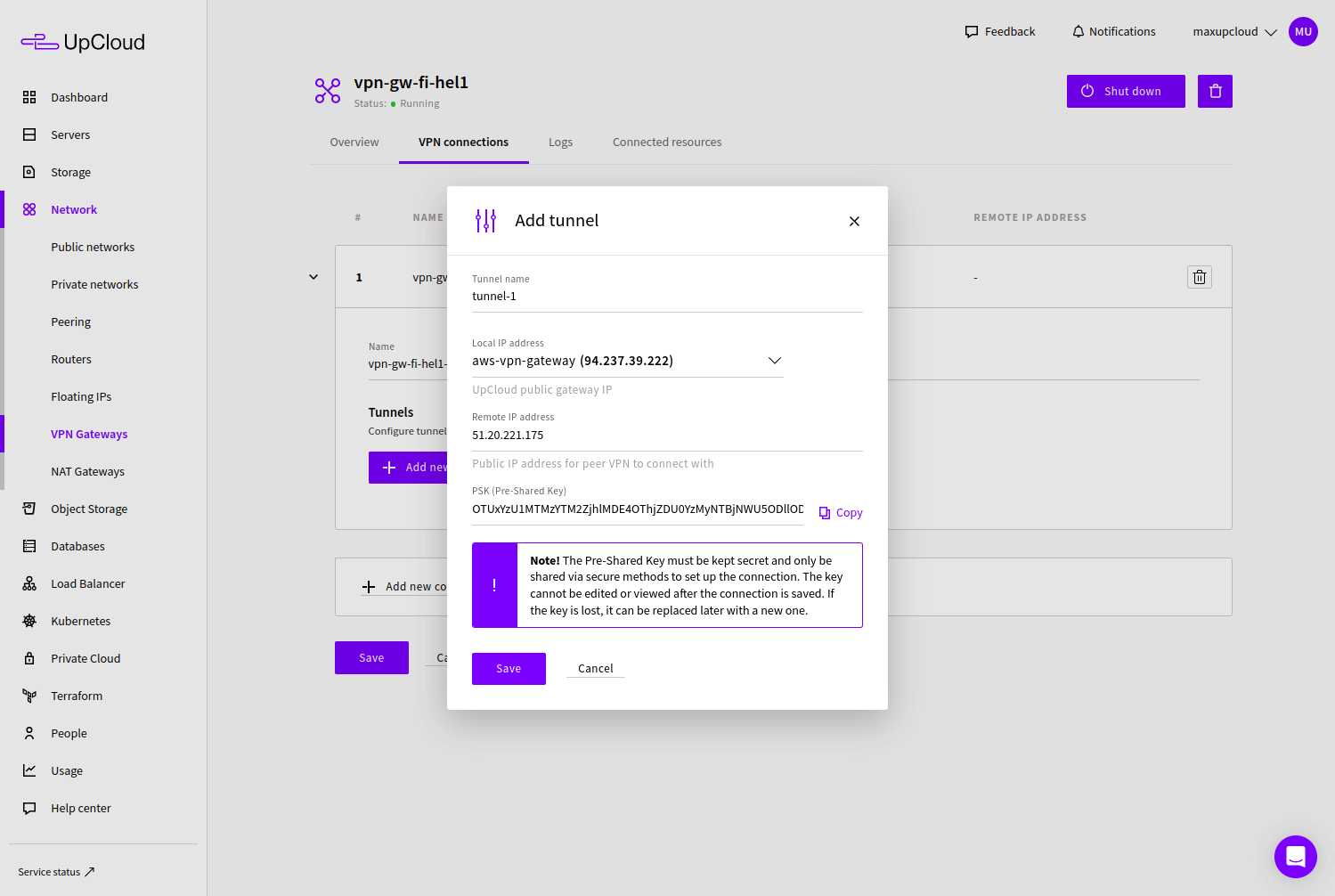Image resolution: width=1335 pixels, height=896 pixels.
Task: Open the Feedback link
Action: click(x=1000, y=31)
